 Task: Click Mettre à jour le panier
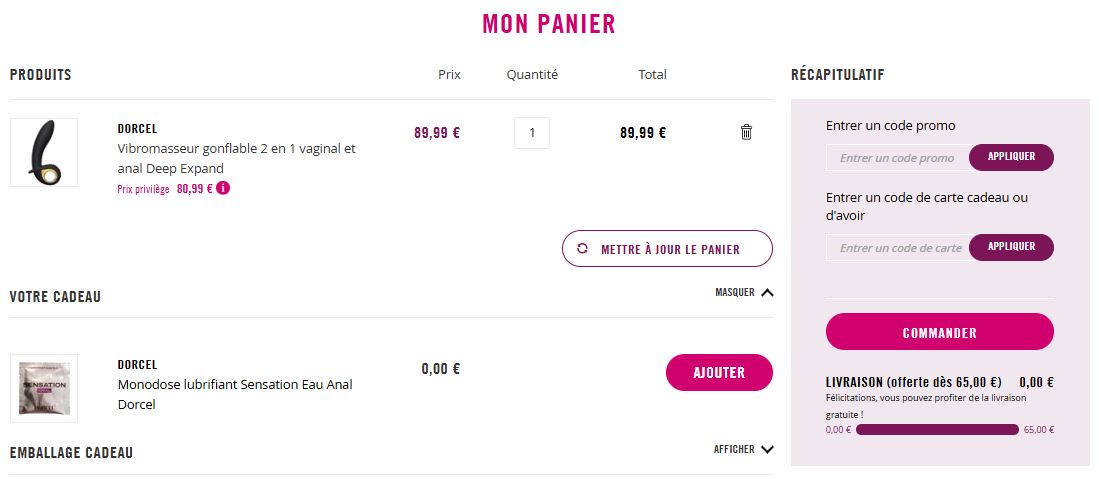(668, 249)
